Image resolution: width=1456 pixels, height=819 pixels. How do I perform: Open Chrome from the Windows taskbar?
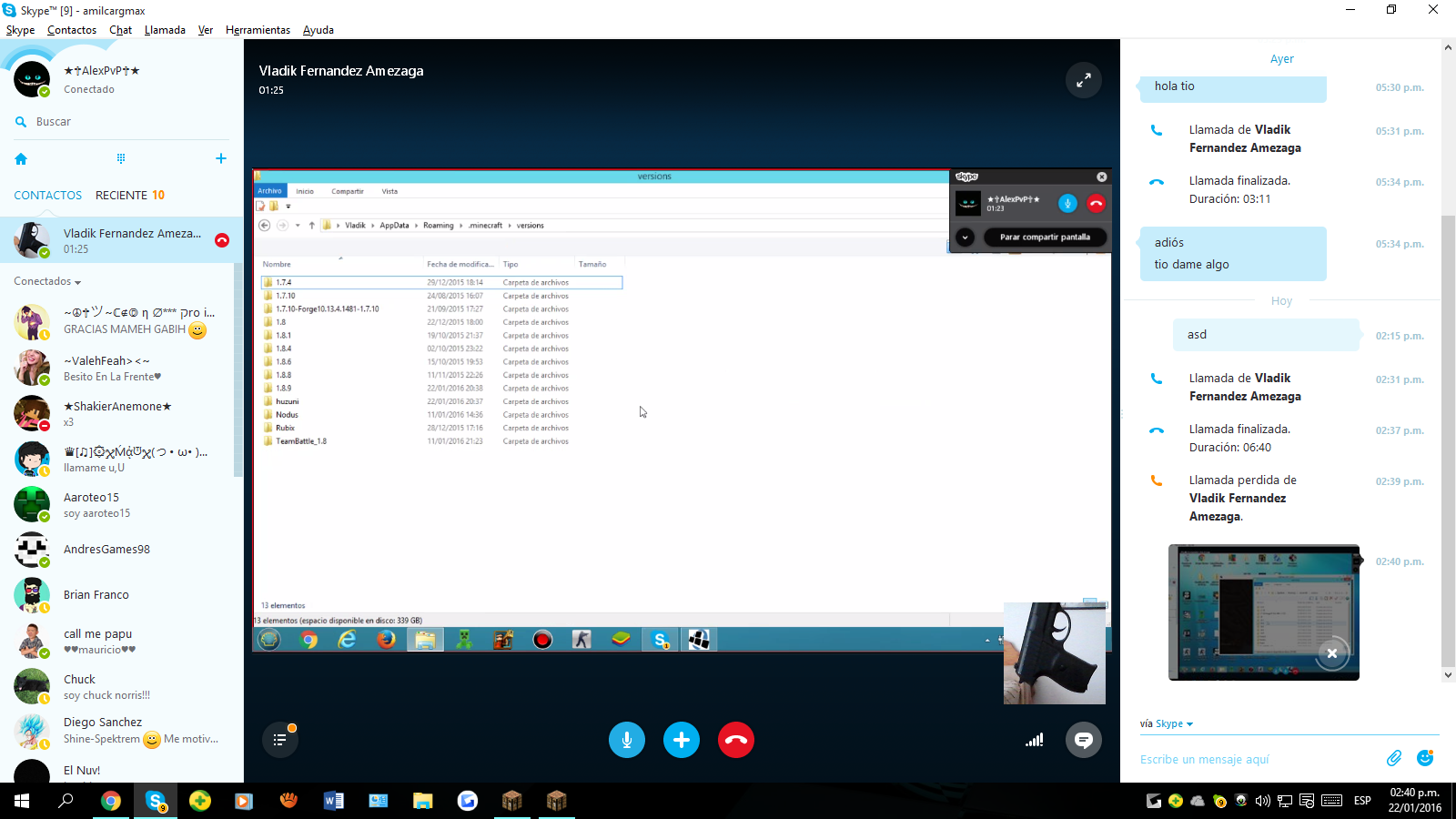[x=111, y=801]
